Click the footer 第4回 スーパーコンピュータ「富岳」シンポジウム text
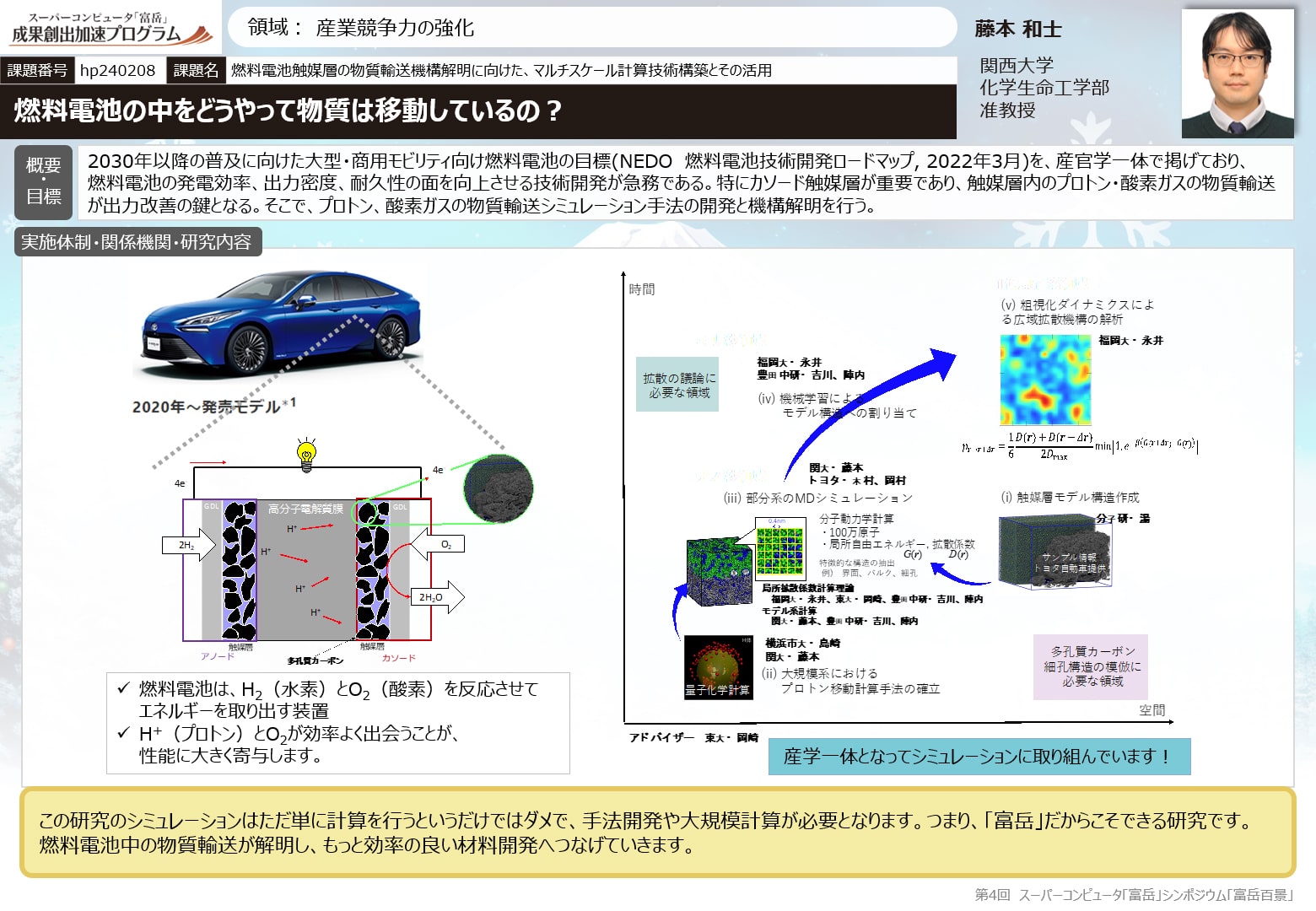The width and height of the screenshot is (1316, 911). pyautogui.click(x=1134, y=894)
